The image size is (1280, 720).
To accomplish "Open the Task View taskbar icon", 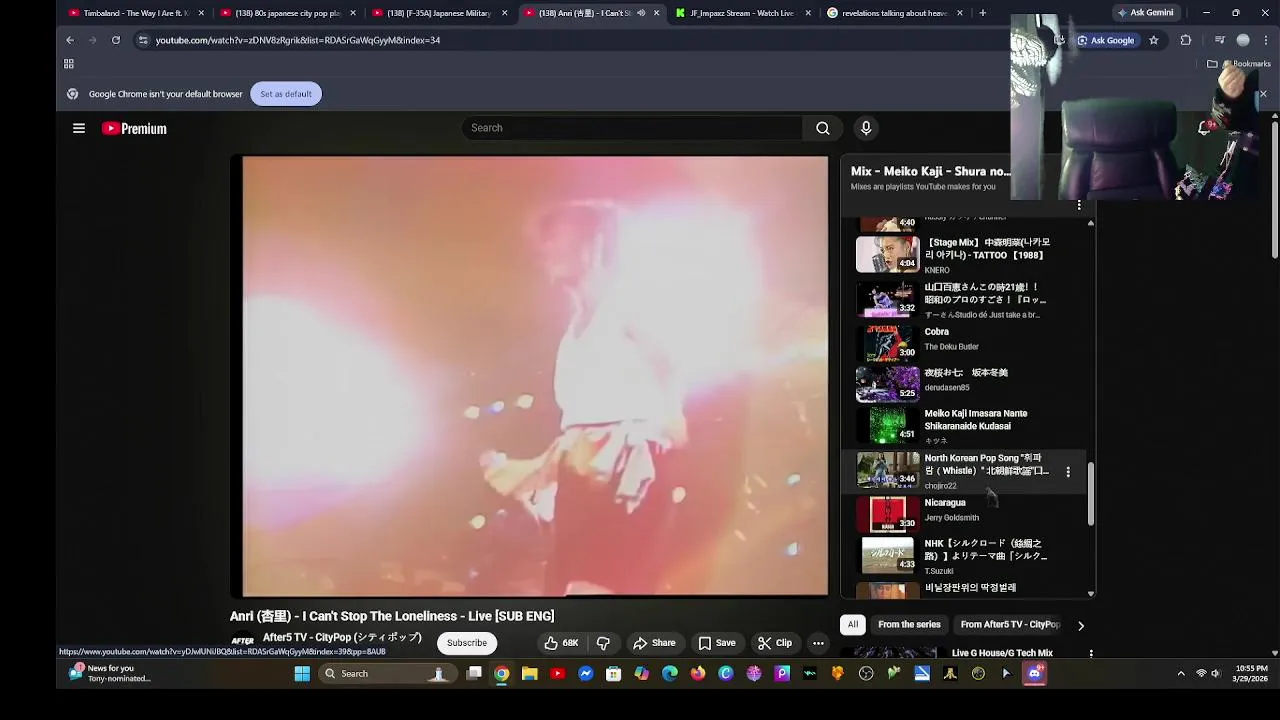I will (x=474, y=674).
